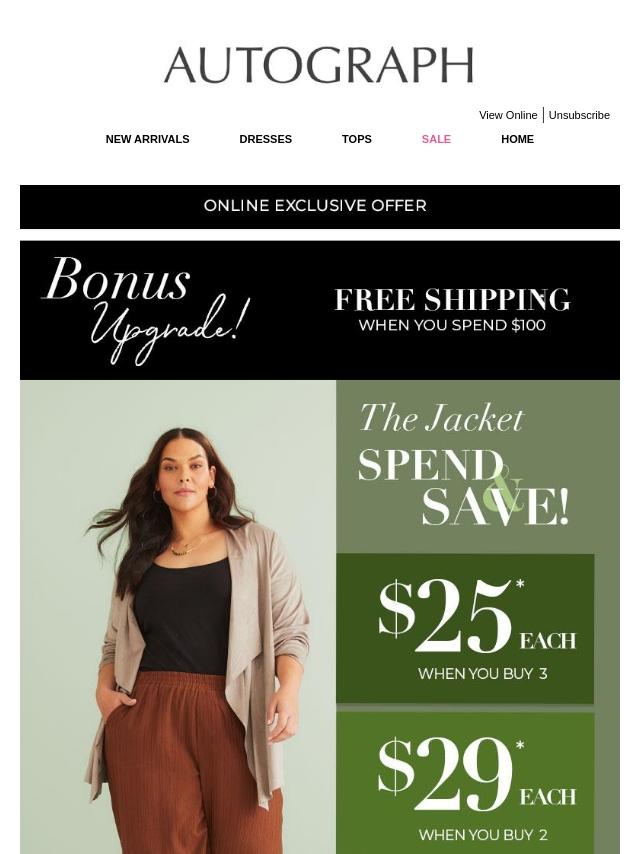The height and width of the screenshot is (854, 640).
Task: Click 'The Jacket' heading
Action: [441, 418]
